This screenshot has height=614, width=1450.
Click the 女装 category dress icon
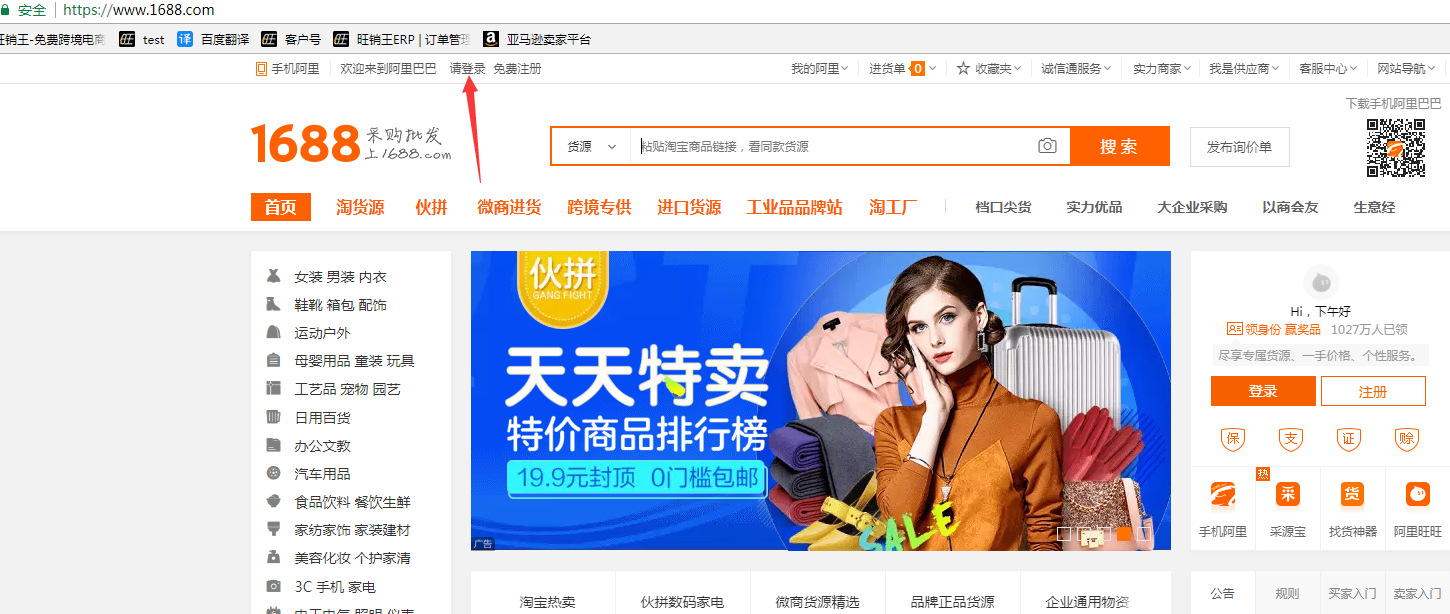coord(273,276)
